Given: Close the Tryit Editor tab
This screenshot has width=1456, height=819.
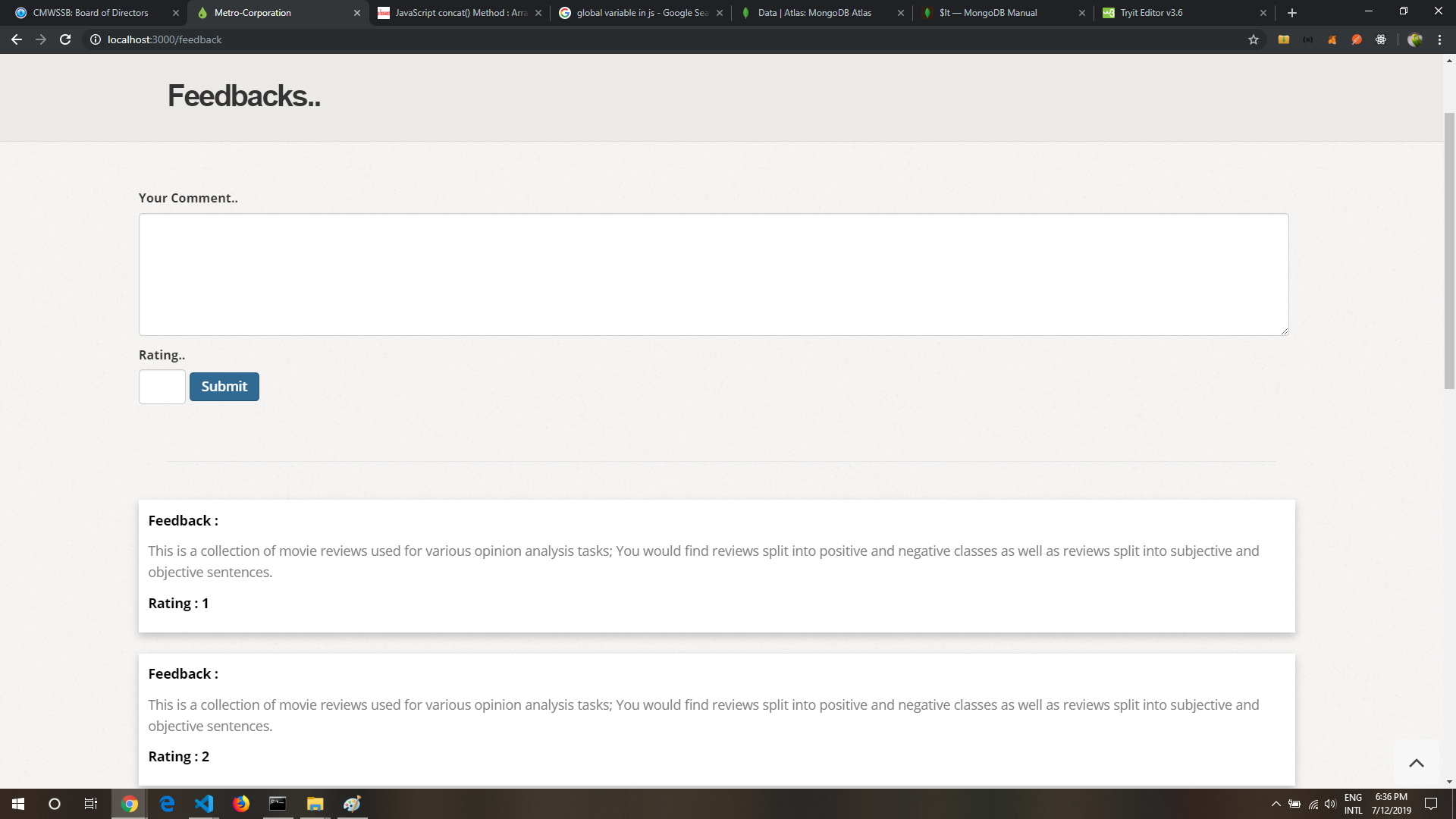Looking at the screenshot, I should click(1263, 13).
